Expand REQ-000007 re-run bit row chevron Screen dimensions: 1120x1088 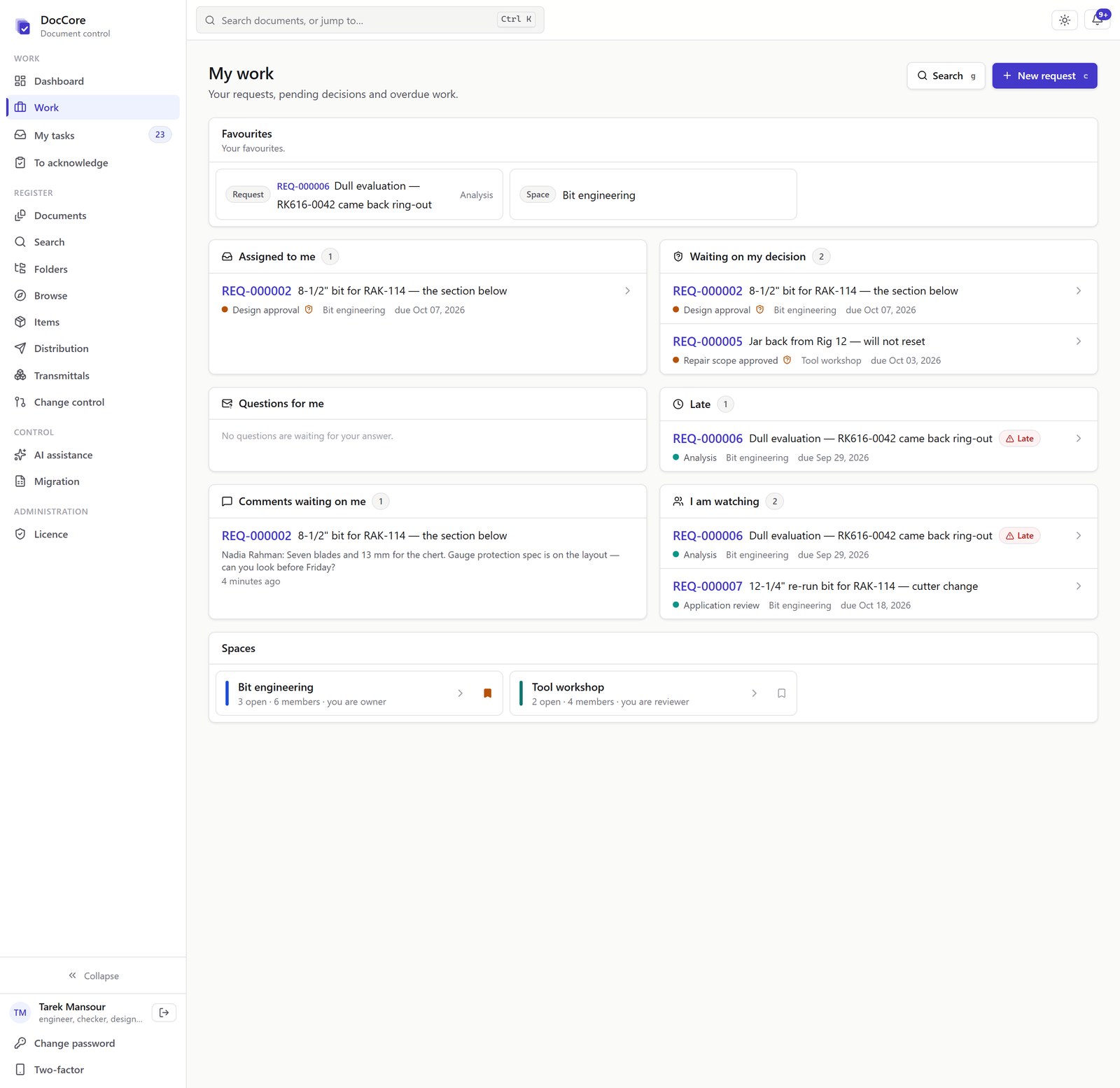pos(1078,586)
